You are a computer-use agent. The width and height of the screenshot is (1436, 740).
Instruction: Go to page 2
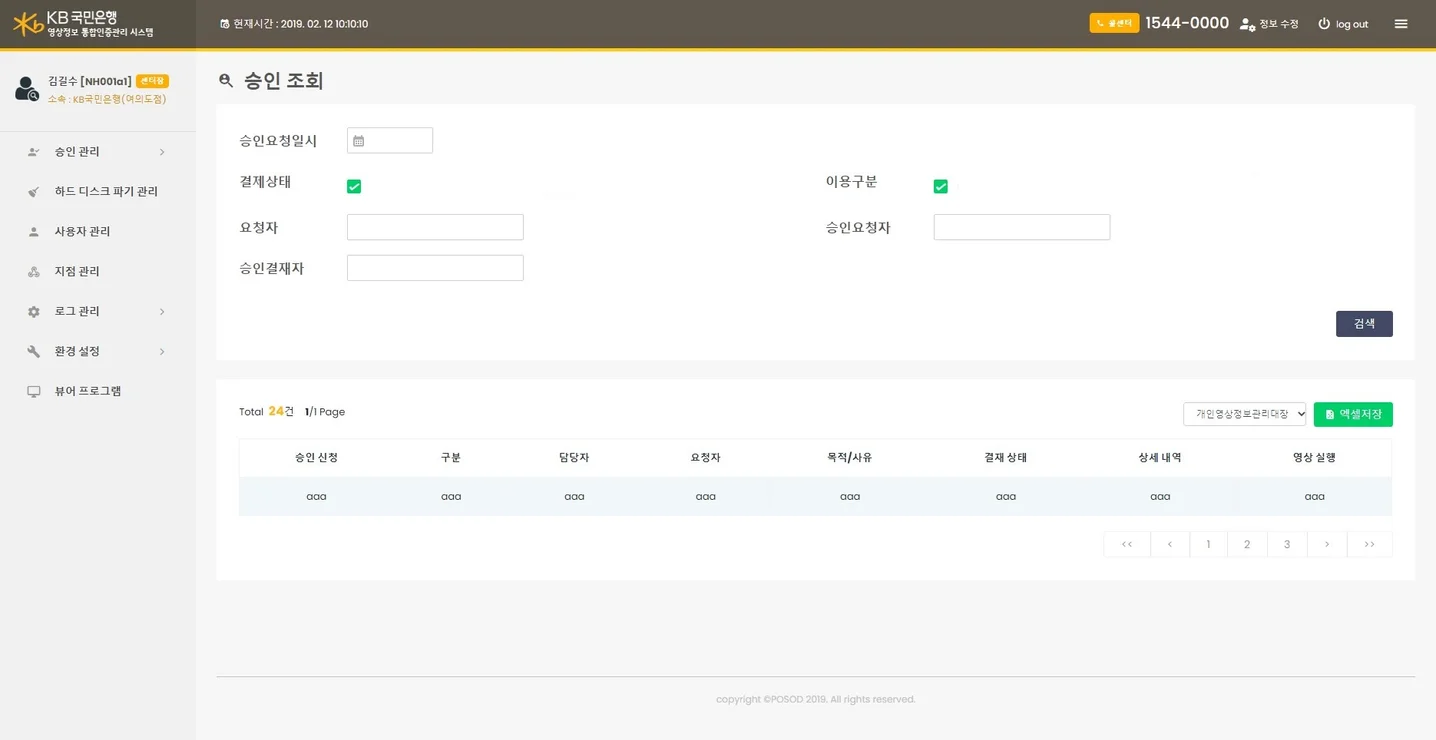click(x=1247, y=544)
